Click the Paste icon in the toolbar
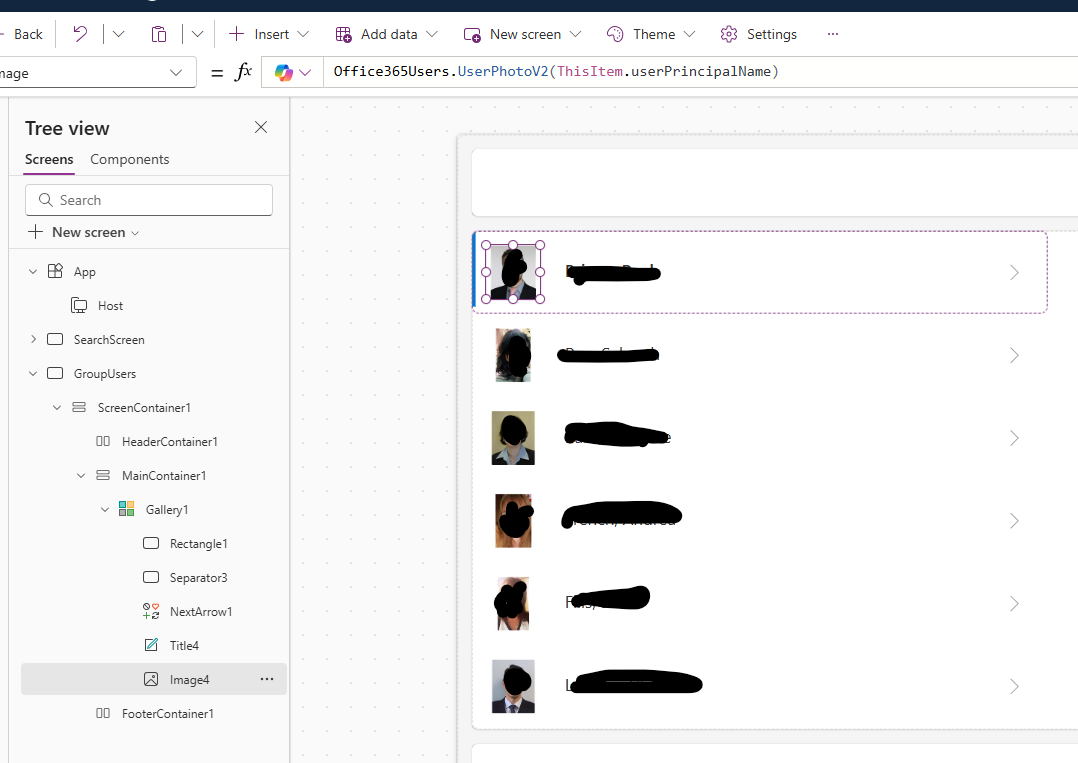1078x763 pixels. pos(159,33)
